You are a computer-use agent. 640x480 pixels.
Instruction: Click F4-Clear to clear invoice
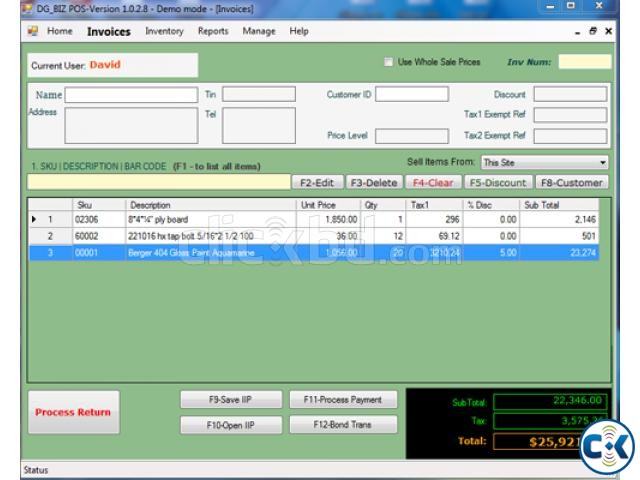pos(433,183)
